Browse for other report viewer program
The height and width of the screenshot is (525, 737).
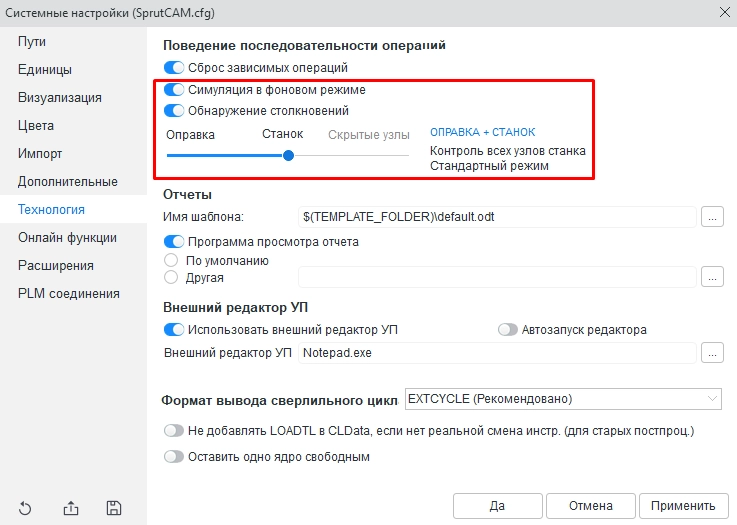(x=712, y=277)
